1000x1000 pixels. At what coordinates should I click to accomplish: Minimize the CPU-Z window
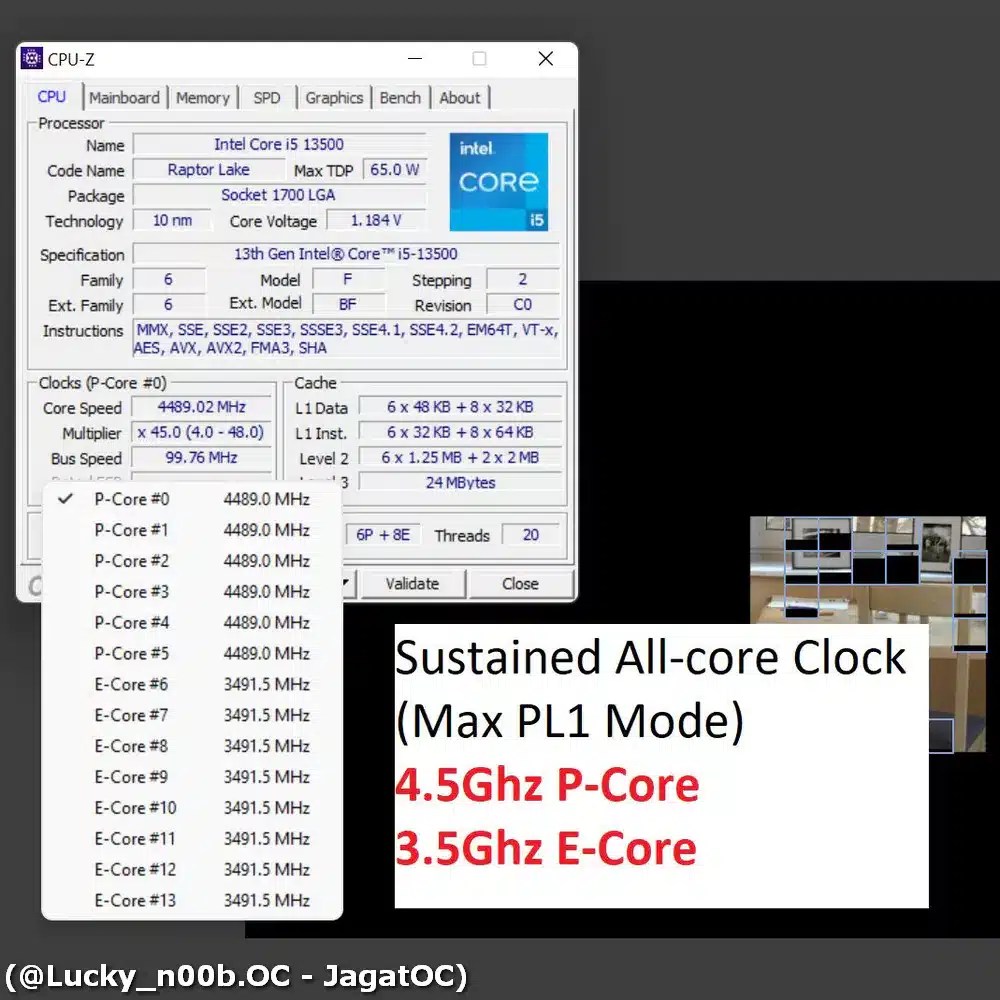pos(415,59)
